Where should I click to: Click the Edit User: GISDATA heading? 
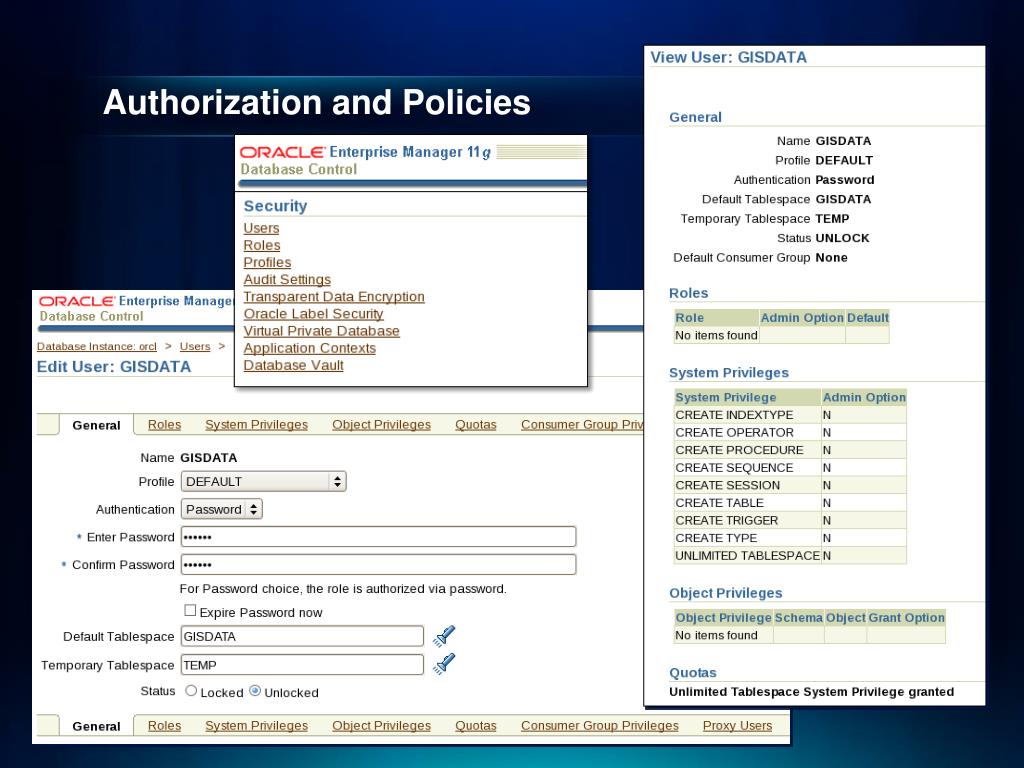[114, 366]
